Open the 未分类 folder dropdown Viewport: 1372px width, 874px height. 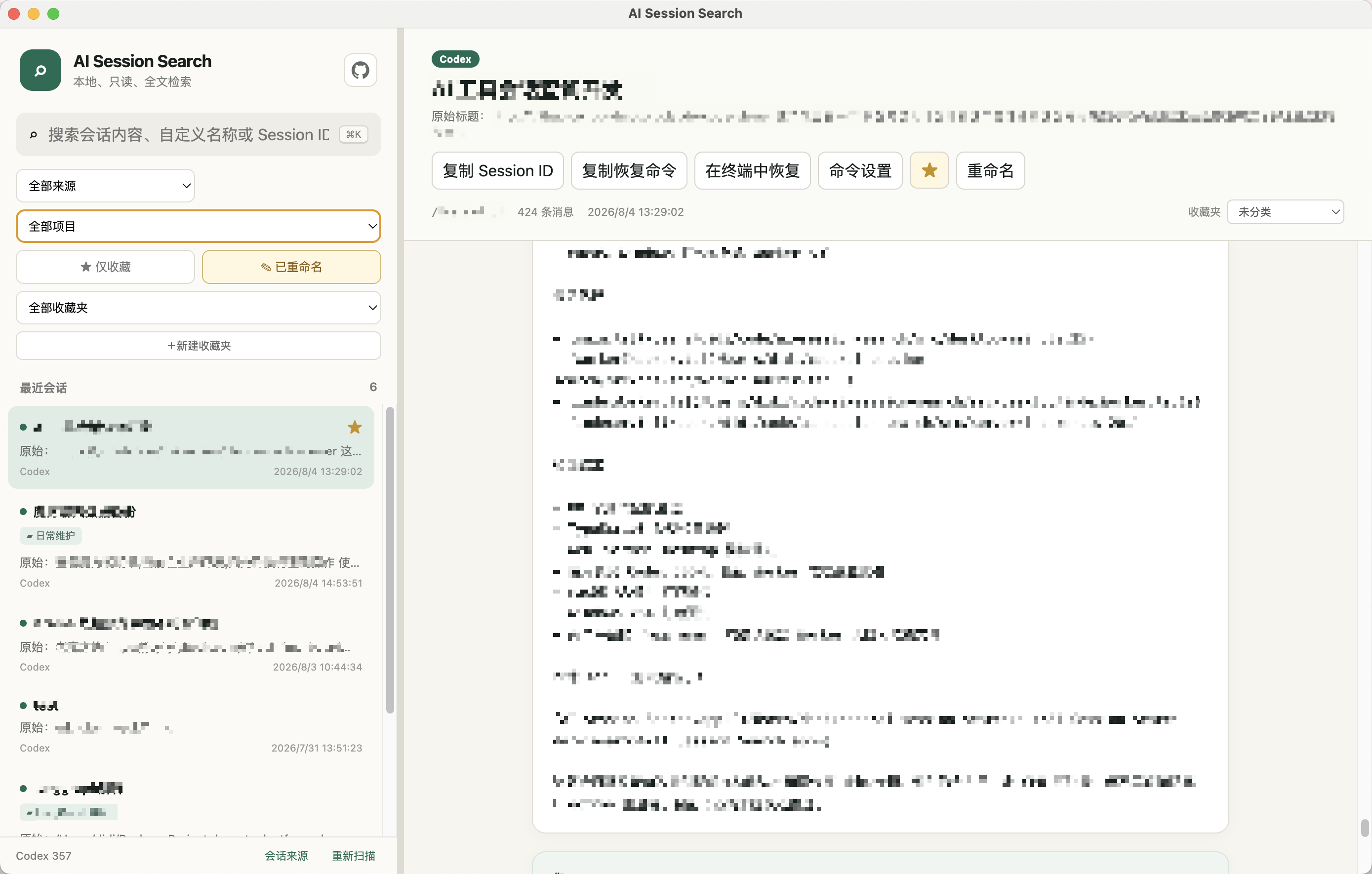pos(1285,212)
